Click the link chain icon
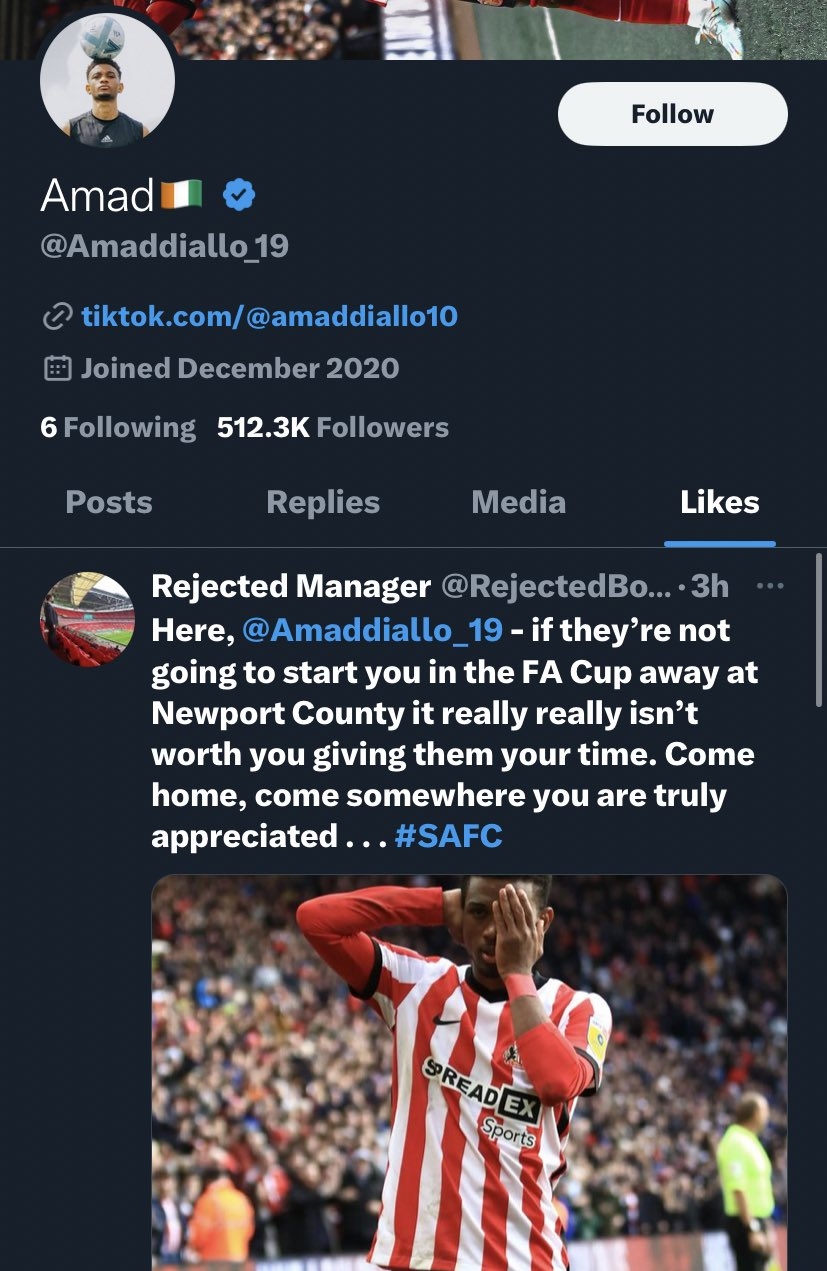This screenshot has height=1271, width=827. click(x=56, y=317)
